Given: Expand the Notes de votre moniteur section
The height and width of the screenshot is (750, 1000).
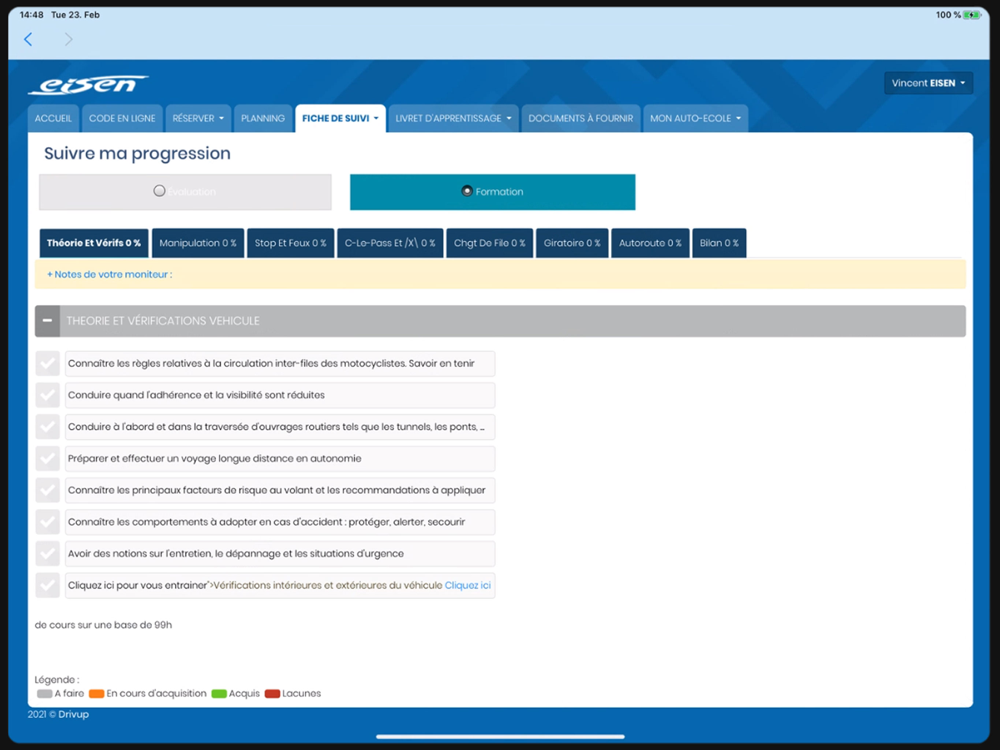Looking at the screenshot, I should [109, 274].
